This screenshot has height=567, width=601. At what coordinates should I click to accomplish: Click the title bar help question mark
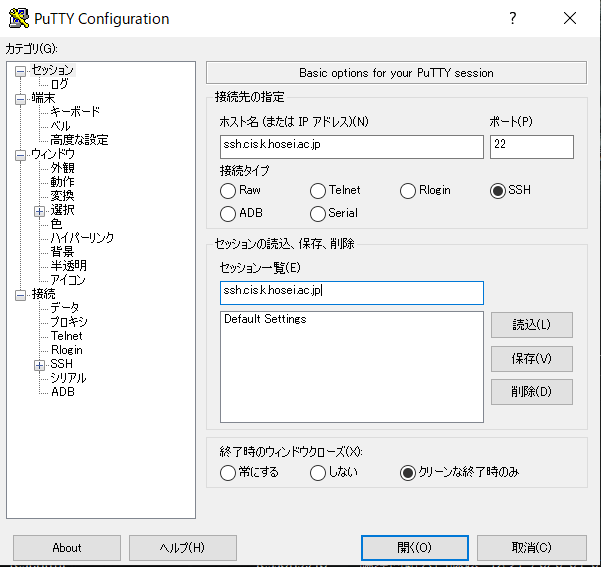click(x=512, y=18)
